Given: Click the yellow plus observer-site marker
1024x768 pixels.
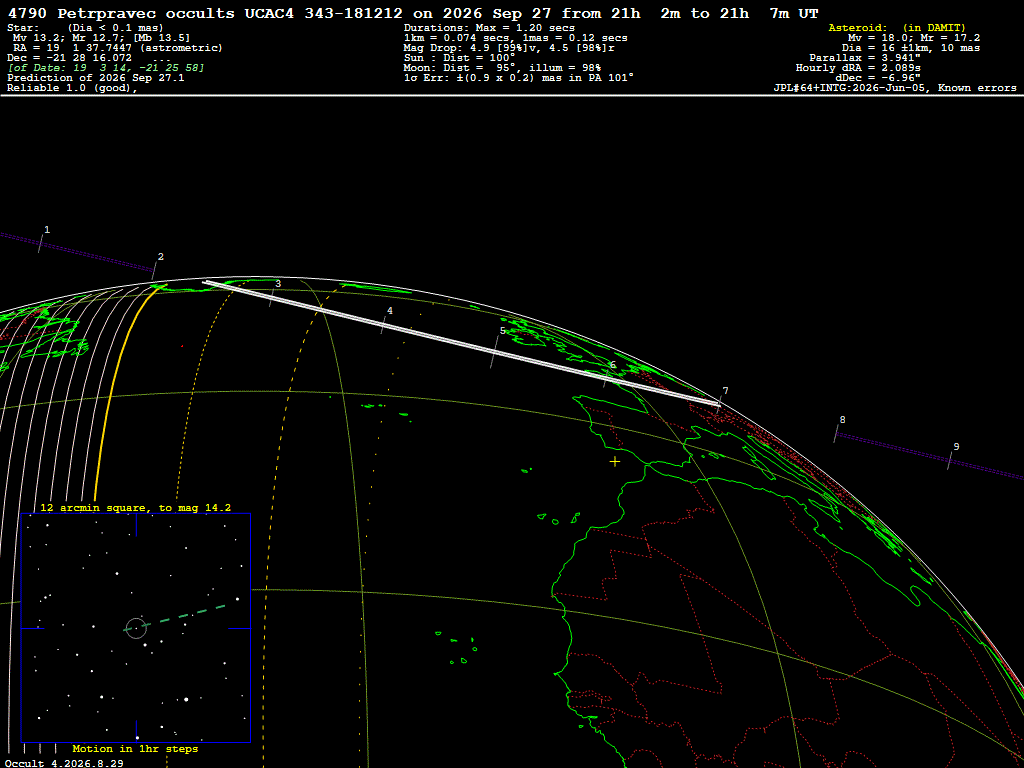Looking at the screenshot, I should tap(615, 462).
